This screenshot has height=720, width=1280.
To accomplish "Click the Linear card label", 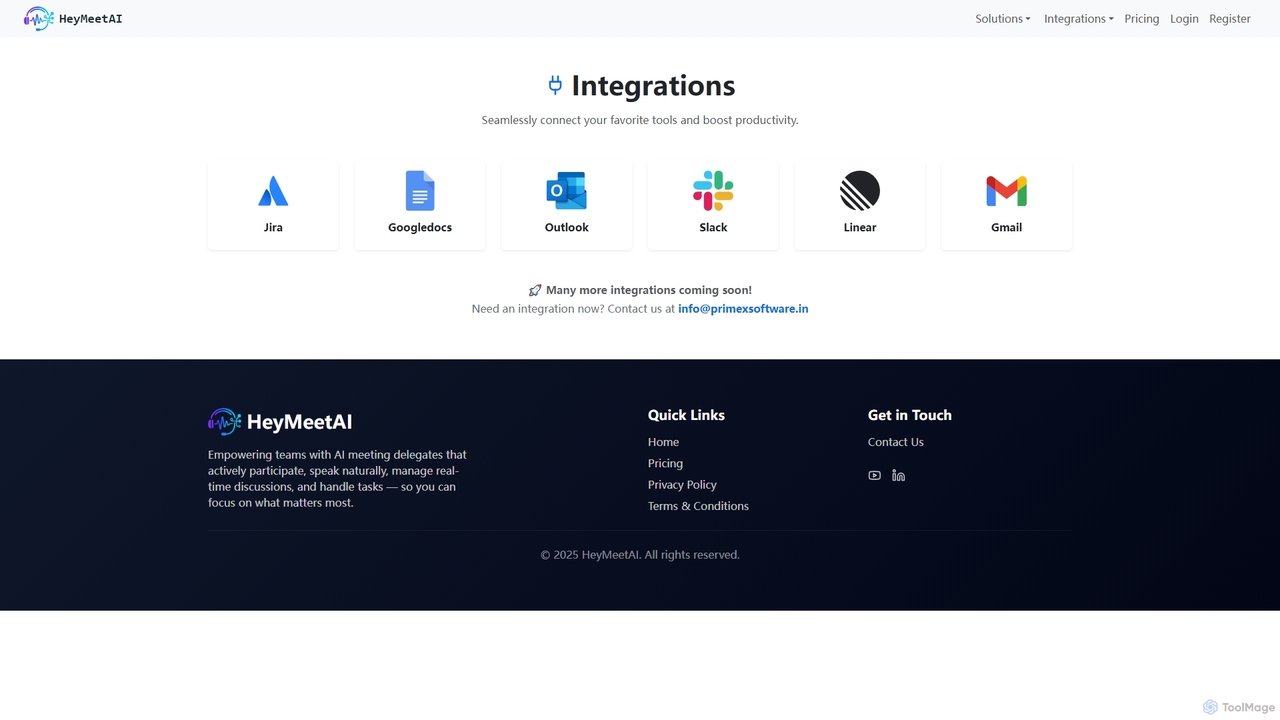I will pyautogui.click(x=860, y=228).
